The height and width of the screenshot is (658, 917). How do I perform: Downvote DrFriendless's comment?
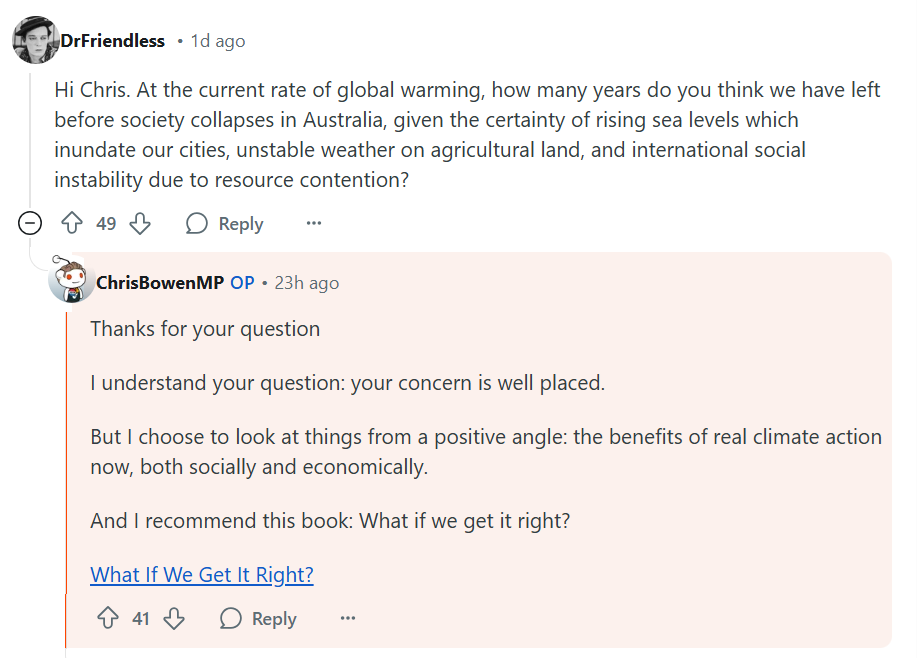pos(140,223)
